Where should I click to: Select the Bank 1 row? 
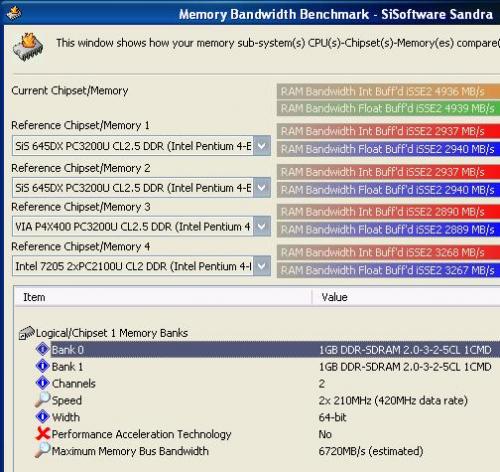268,367
